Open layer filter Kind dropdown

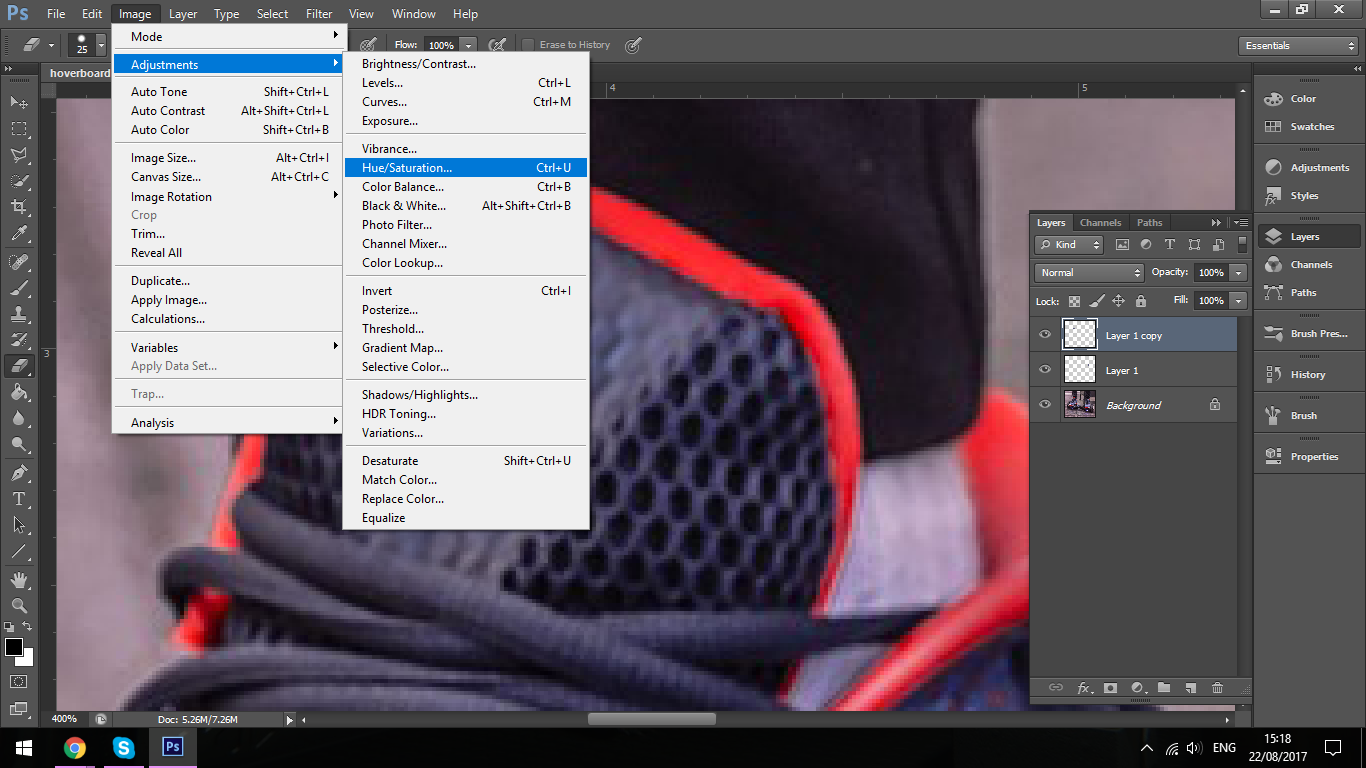click(1069, 245)
